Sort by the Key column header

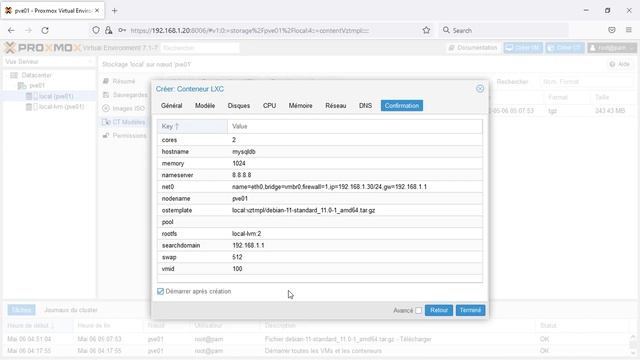pyautogui.click(x=192, y=126)
